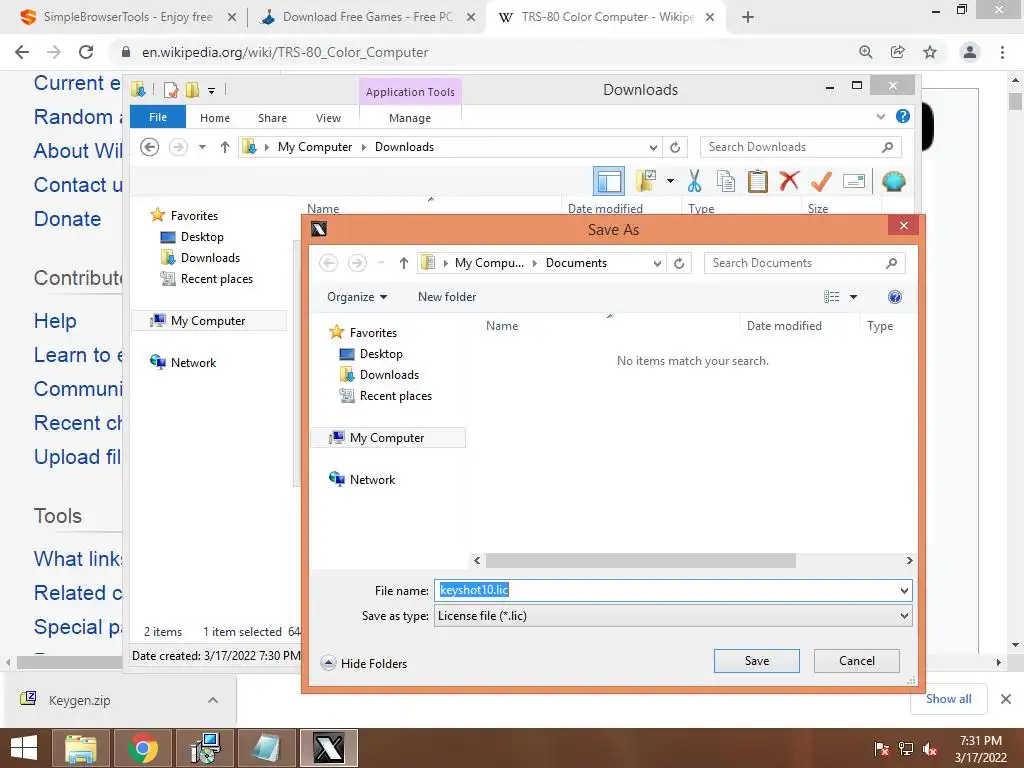
Task: Go up one level in Save As dialog
Action: coord(404,263)
